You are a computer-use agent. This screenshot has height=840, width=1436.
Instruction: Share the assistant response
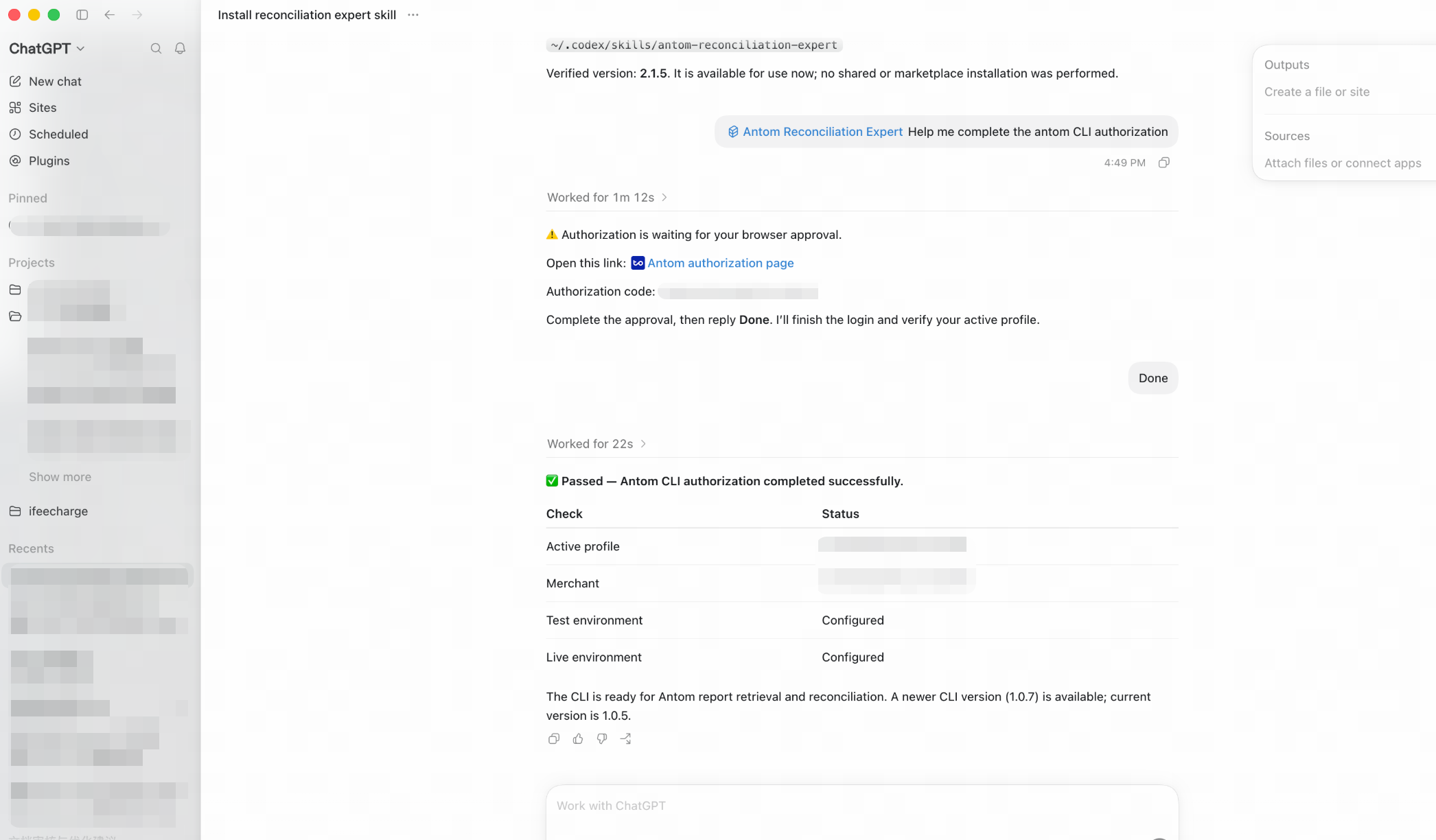[x=626, y=739]
